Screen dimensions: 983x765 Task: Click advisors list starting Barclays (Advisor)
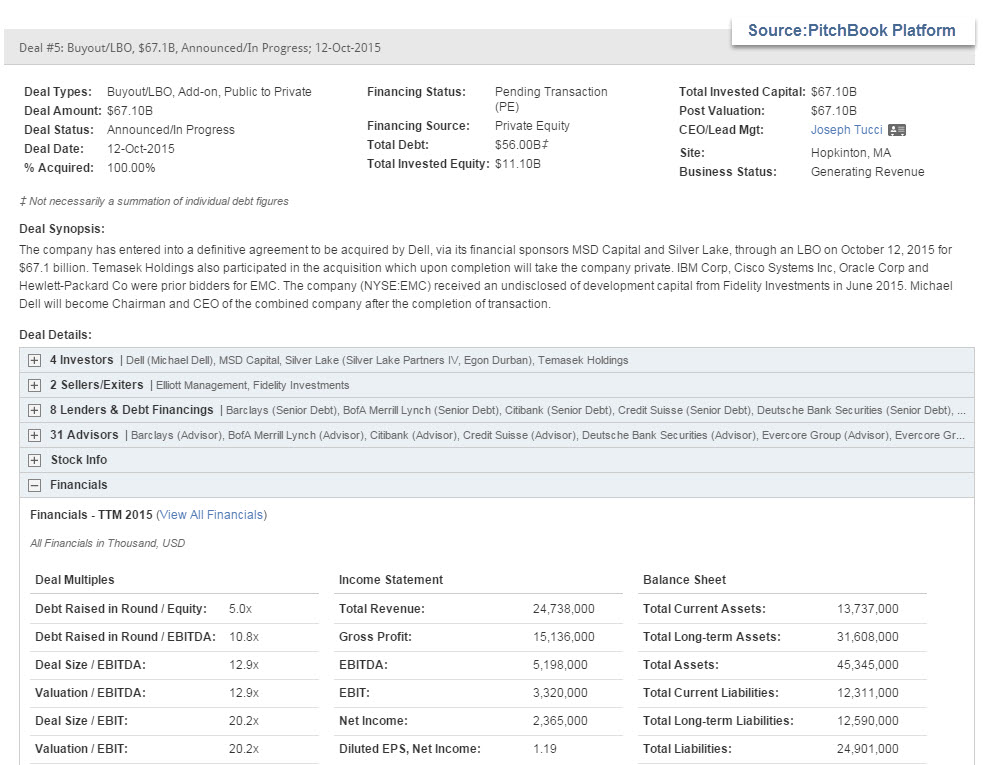548,436
